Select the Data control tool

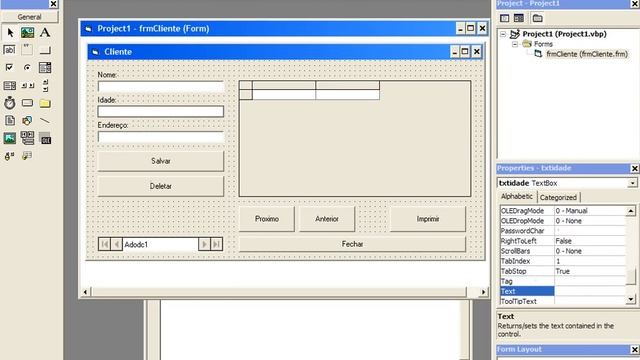click(27, 138)
